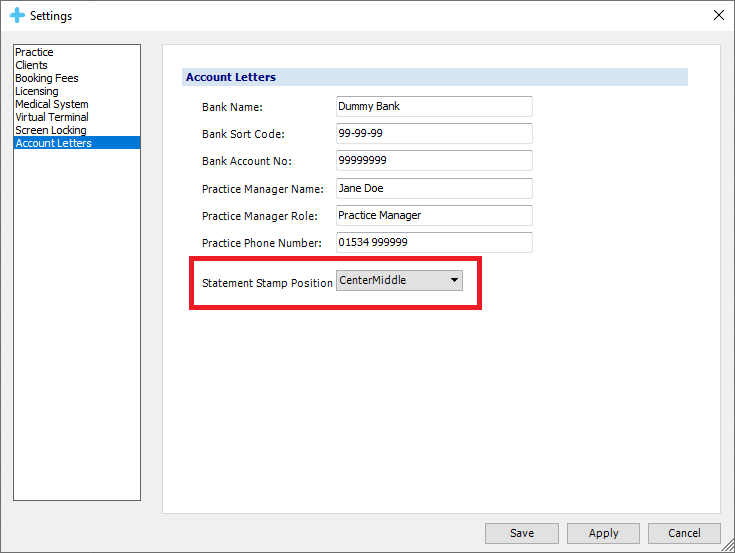Switch to Virtual Terminal settings
Viewport: 735px width, 553px height.
[51, 117]
